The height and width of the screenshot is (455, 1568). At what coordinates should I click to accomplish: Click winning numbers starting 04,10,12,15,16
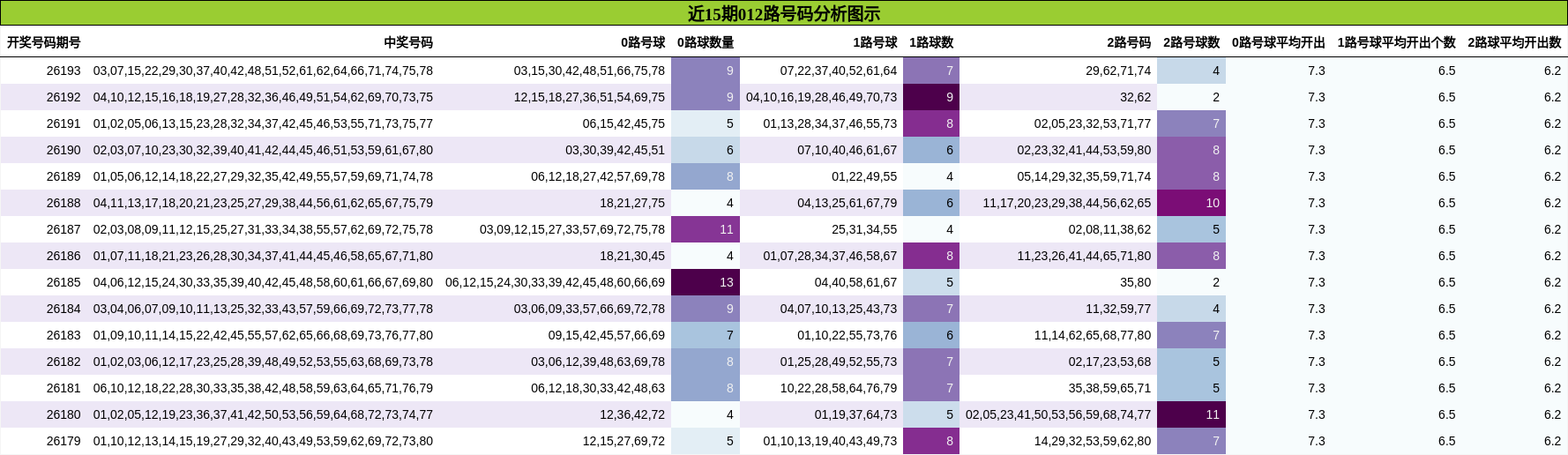click(x=263, y=97)
